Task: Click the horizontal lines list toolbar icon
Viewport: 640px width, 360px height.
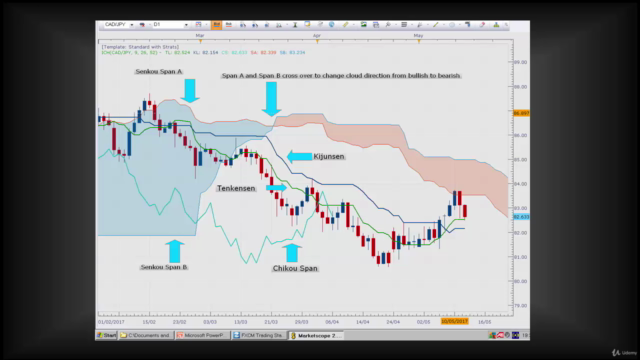Action: (404, 25)
